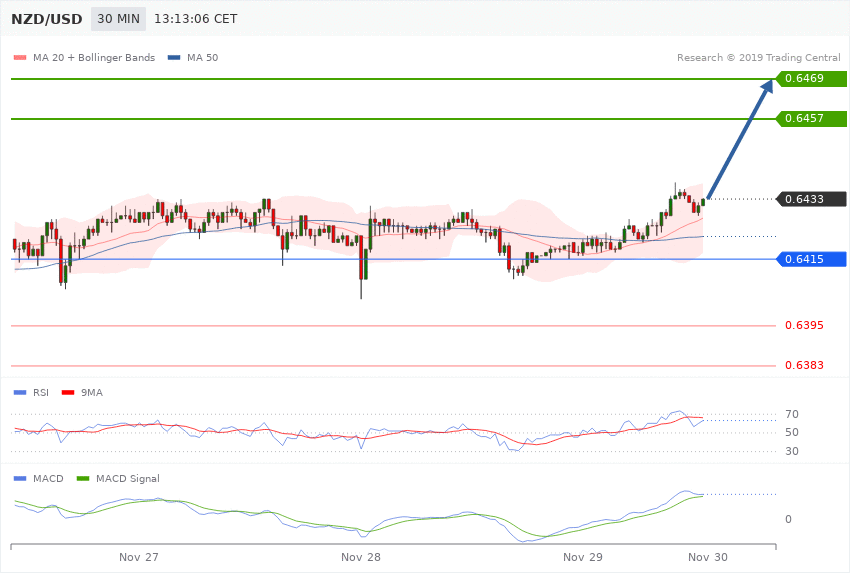This screenshot has height=576, width=850.
Task: Click the RSI 30 level label
Action: [x=791, y=451]
